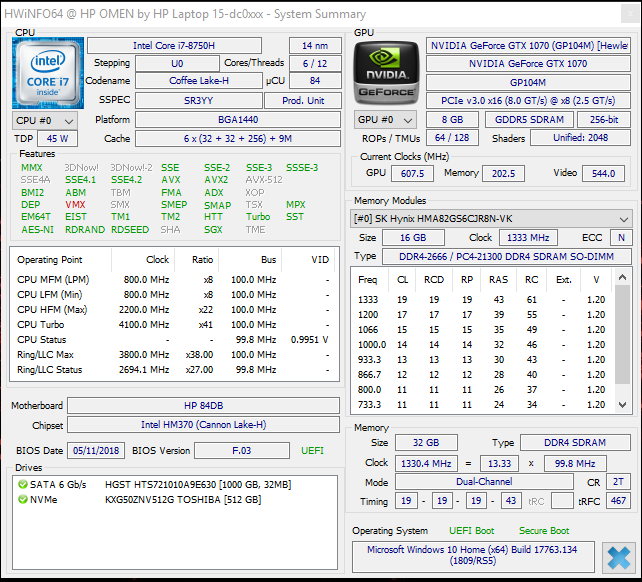642x582 pixels.
Task: Click the Microsoft Windows 10 Home OS field
Action: tap(473, 555)
